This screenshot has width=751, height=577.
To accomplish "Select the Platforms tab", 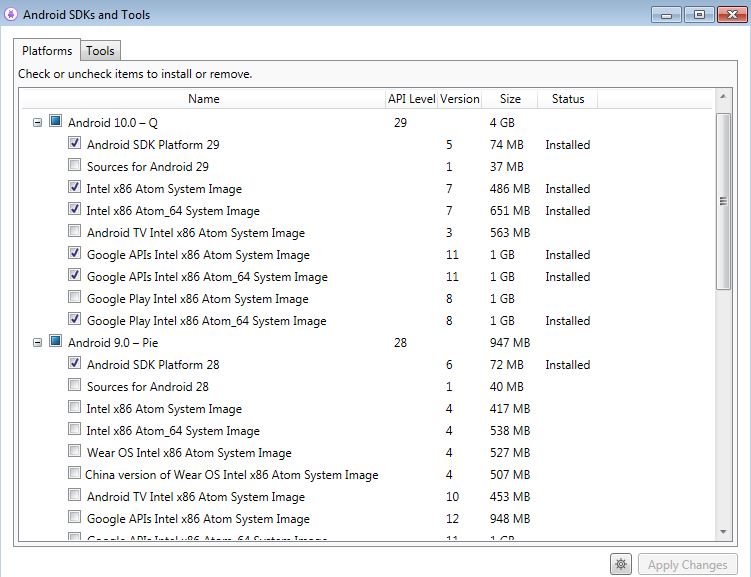I will tap(47, 50).
